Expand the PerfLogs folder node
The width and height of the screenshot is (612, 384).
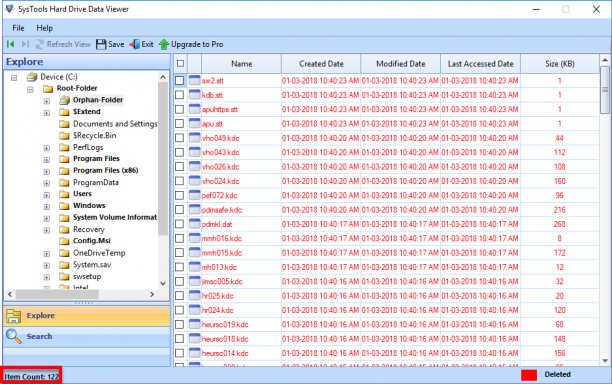[46, 148]
